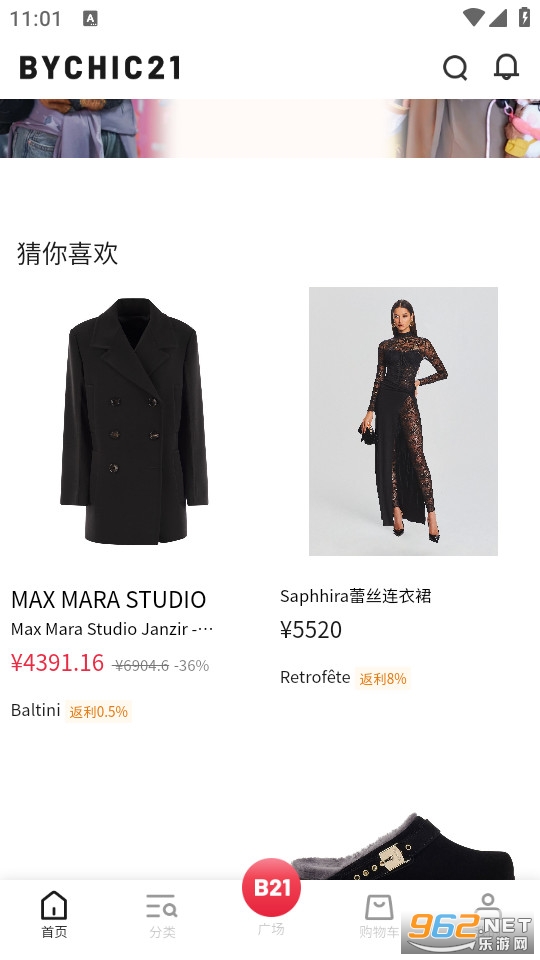Viewport: 540px width, 960px height.
Task: Select the MAX MARA STUDIO brand title
Action: point(108,599)
